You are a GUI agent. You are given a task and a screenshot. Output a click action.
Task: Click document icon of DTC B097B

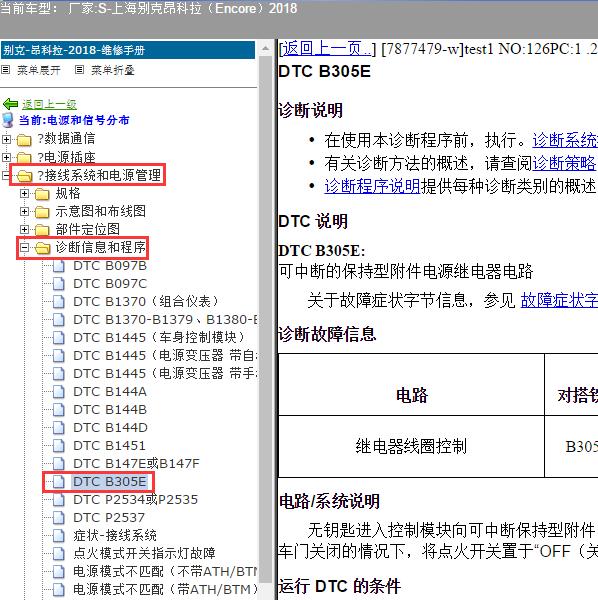(59, 266)
